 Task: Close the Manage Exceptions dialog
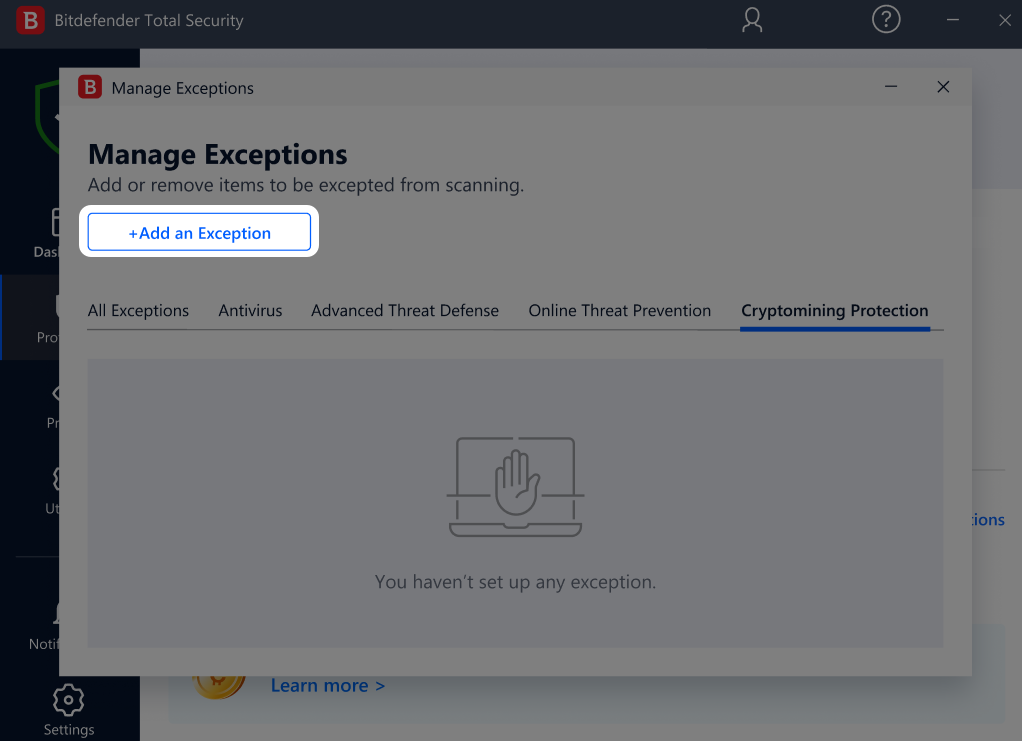coord(942,87)
